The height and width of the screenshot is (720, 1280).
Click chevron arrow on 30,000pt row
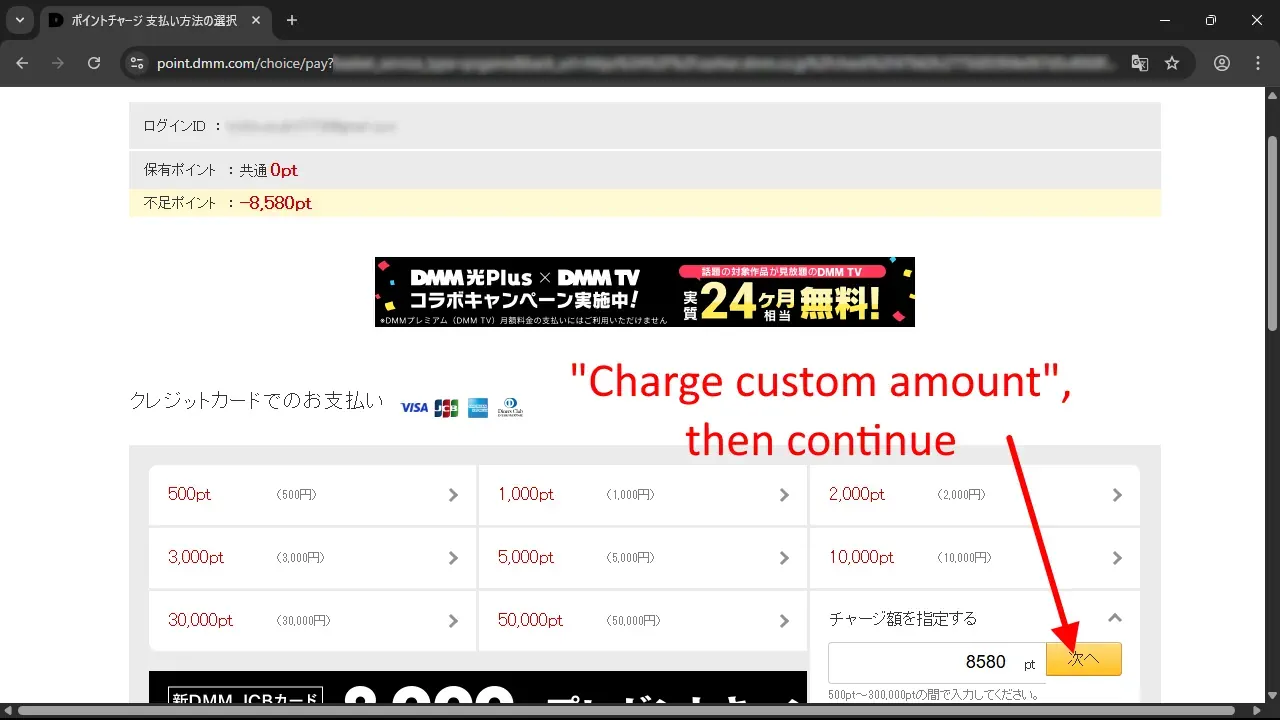click(453, 621)
